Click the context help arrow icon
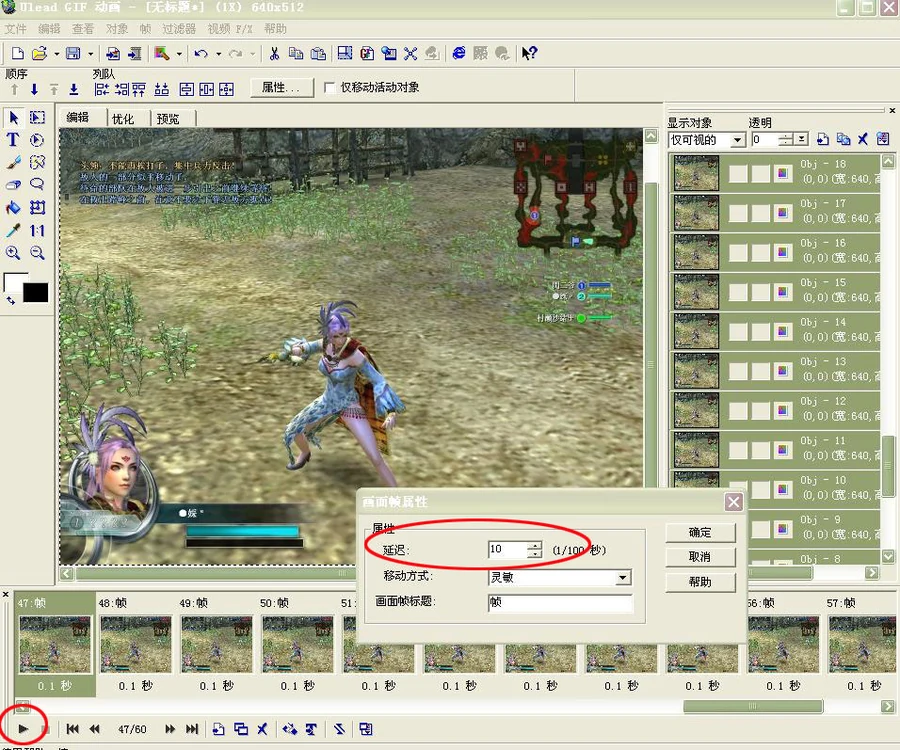This screenshot has width=900, height=750. point(529,53)
